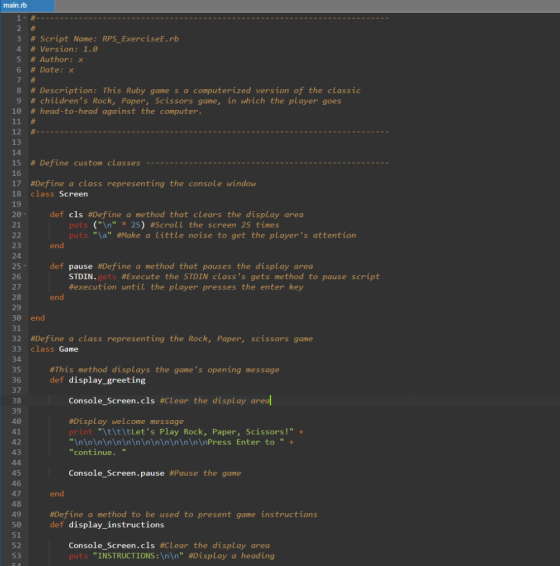The height and width of the screenshot is (566, 560).
Task: Collapse the fold arrow at line 20
Action: click(25, 214)
